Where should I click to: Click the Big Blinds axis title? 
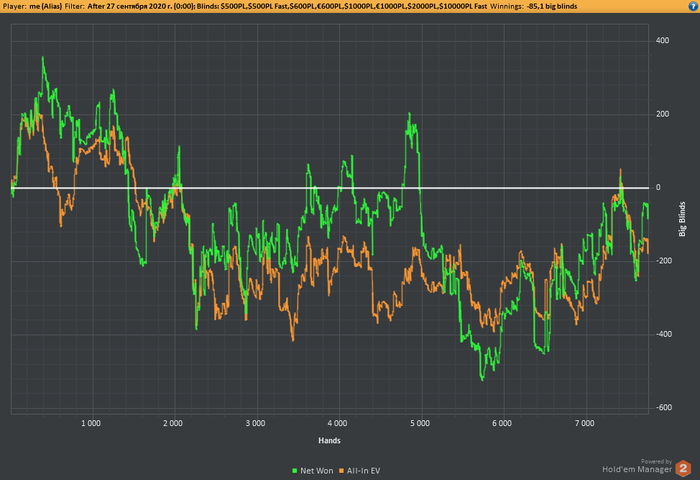tap(682, 219)
